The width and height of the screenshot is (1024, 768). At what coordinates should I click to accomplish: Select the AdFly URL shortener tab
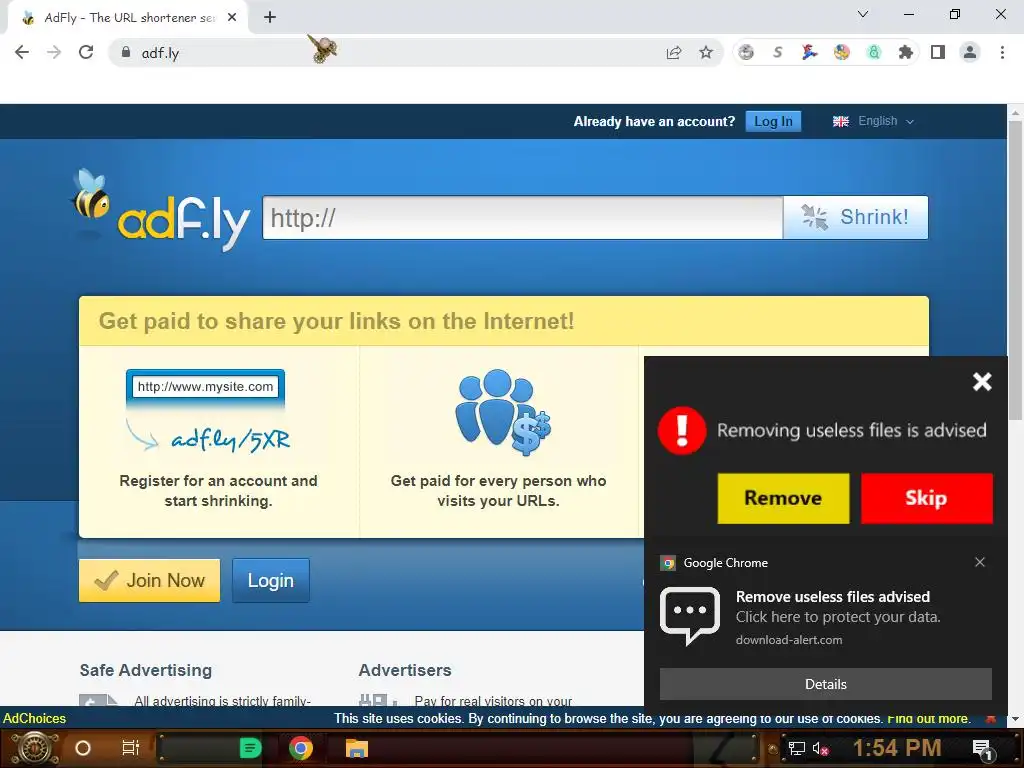pyautogui.click(x=127, y=18)
